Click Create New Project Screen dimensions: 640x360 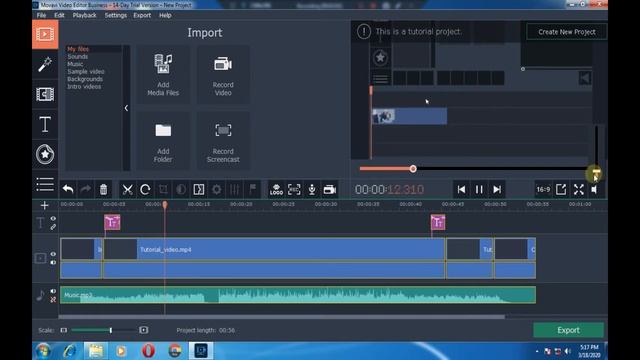pos(567,32)
